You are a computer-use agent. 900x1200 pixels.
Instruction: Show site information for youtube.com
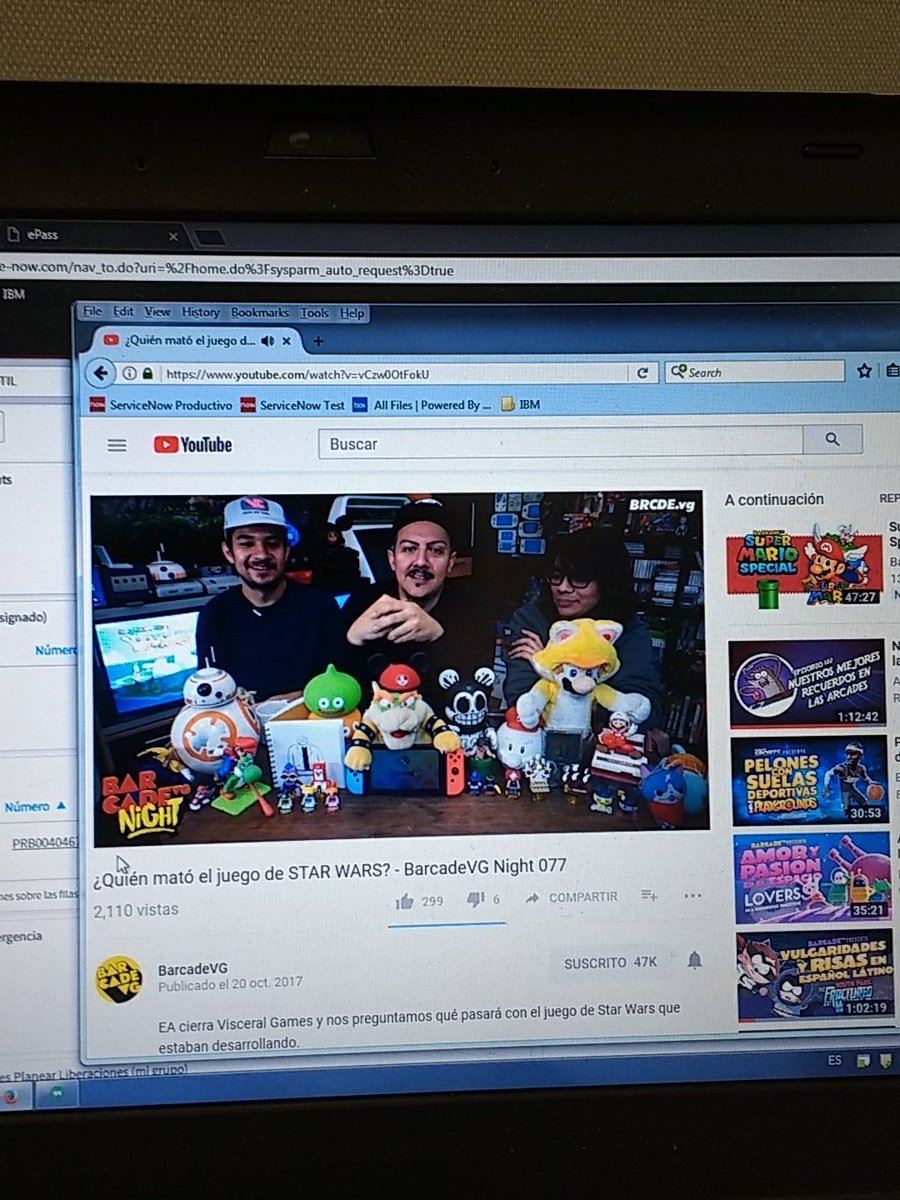(129, 373)
